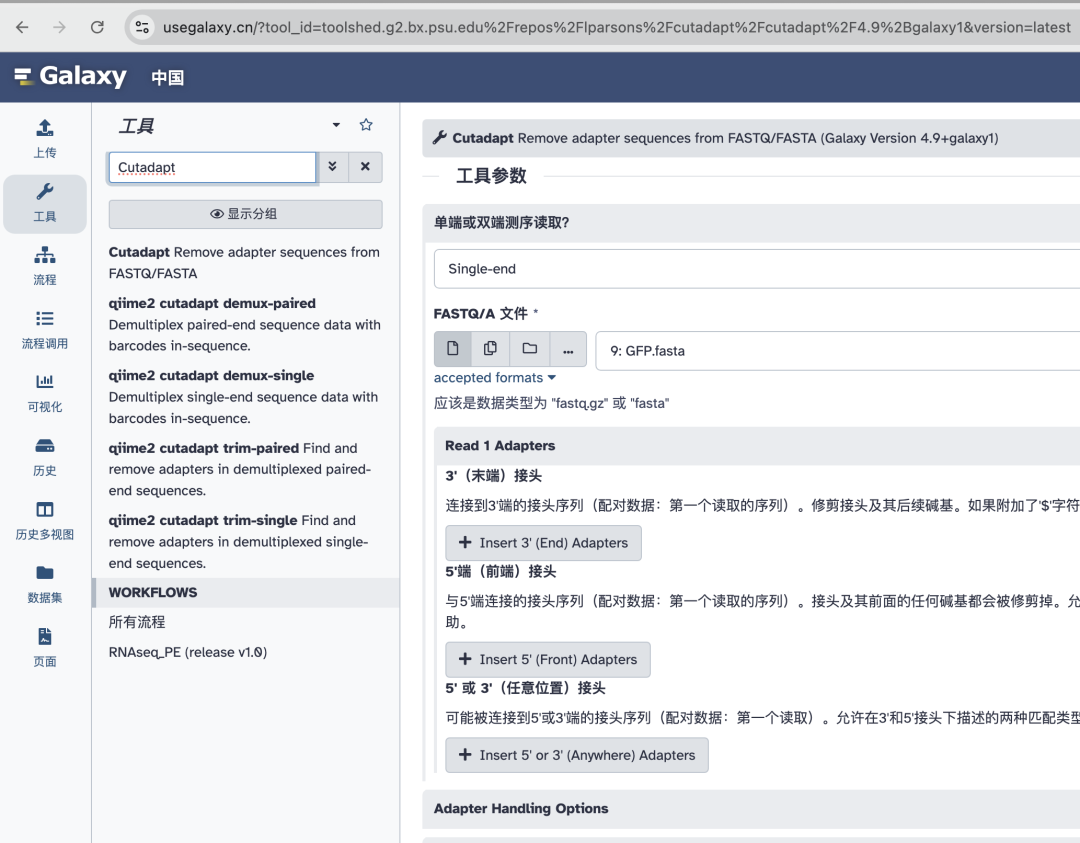Open the 上传 upload panel
Screen dimensions: 1080x843
45,138
